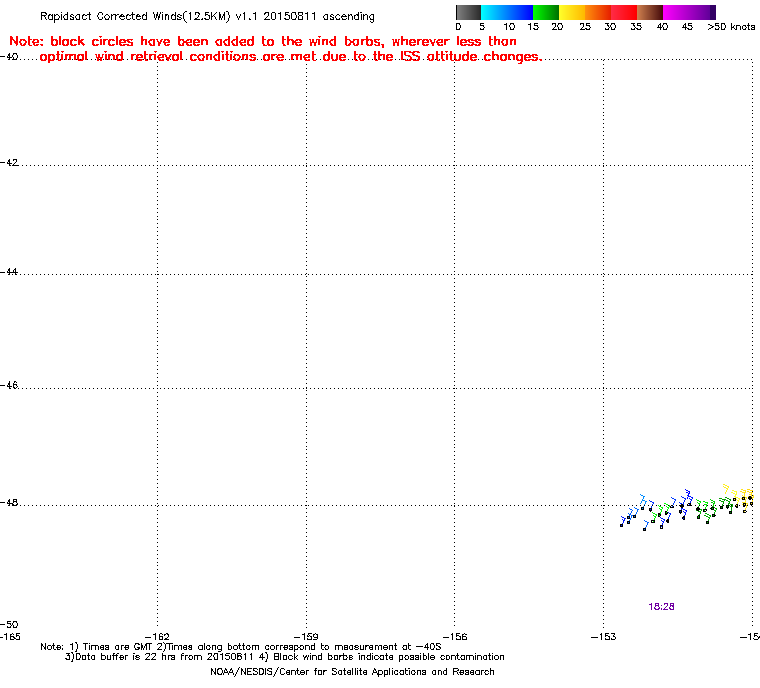760x688 pixels.
Task: Click the -162 longitude axis label
Action: pyautogui.click(x=158, y=636)
